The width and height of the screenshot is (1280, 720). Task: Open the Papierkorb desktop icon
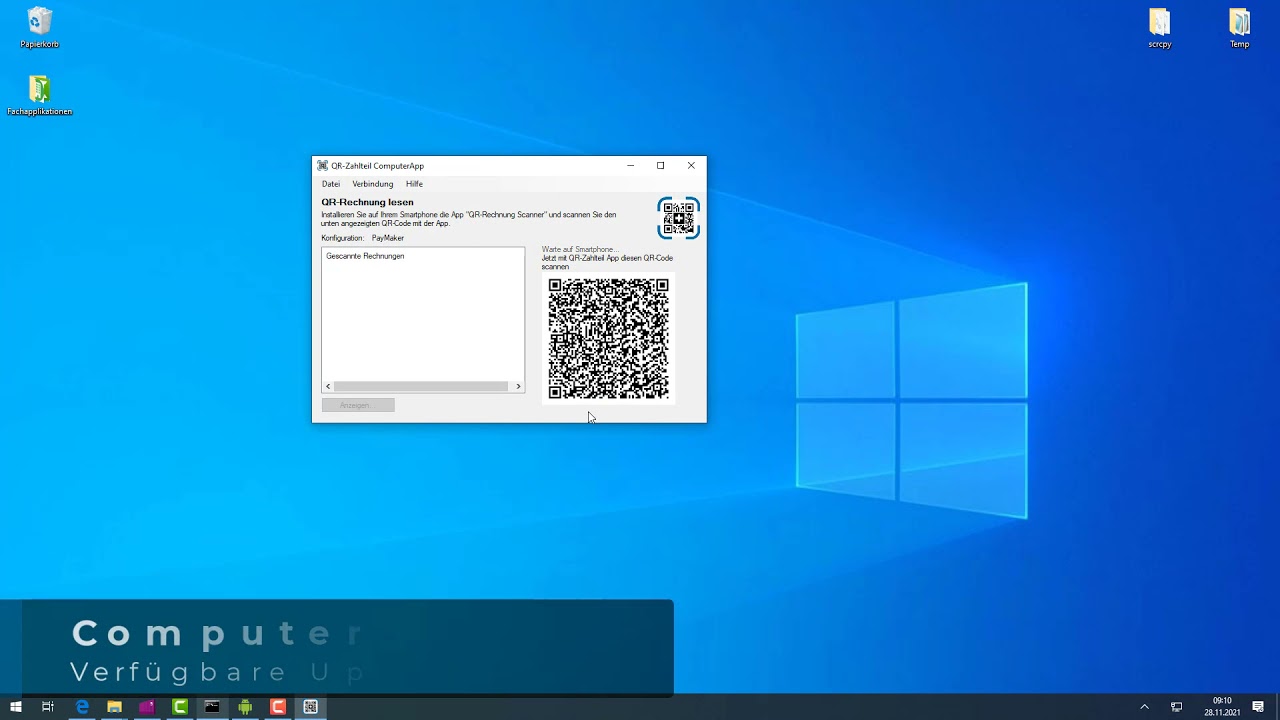40,28
